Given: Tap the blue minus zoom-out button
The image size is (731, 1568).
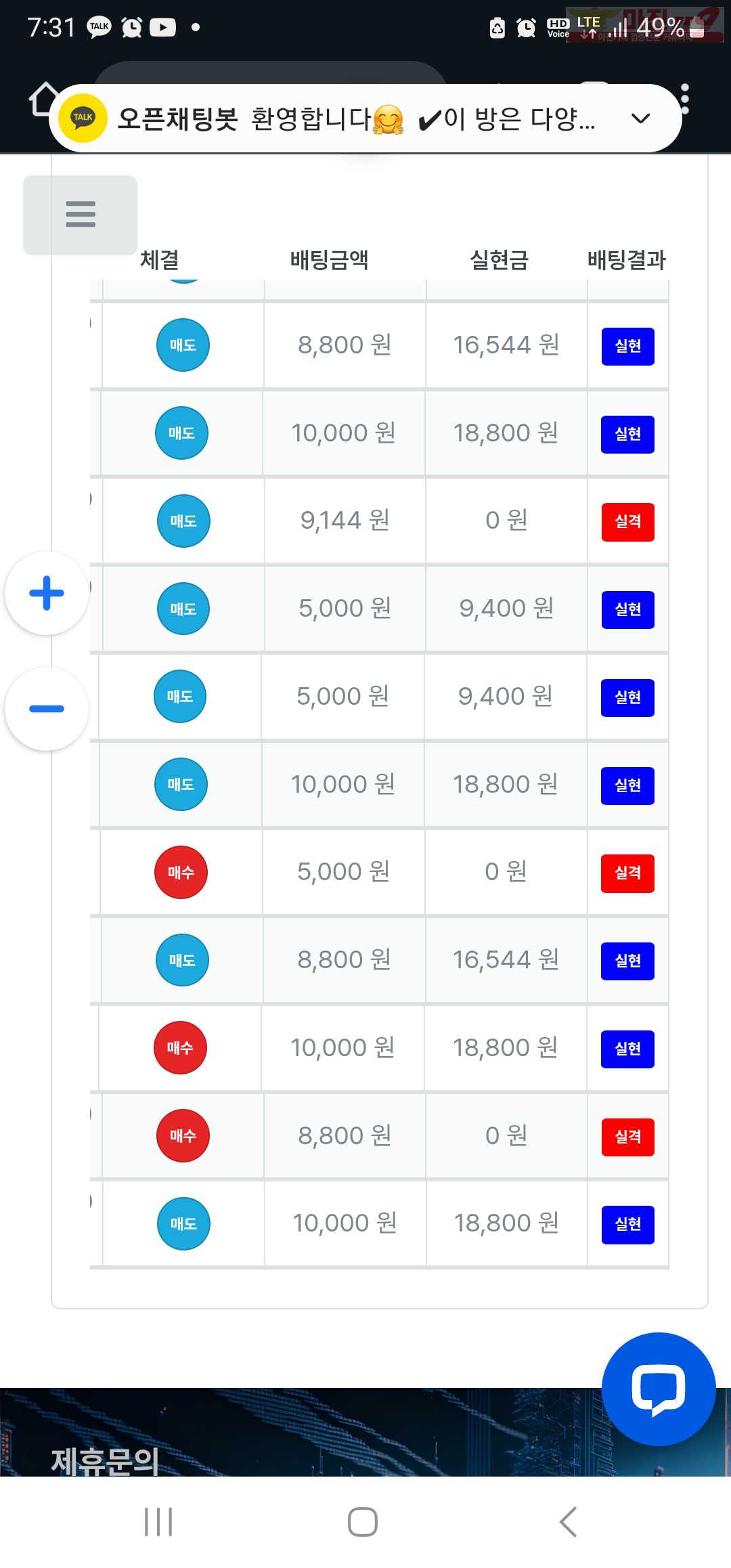Looking at the screenshot, I should [x=47, y=709].
